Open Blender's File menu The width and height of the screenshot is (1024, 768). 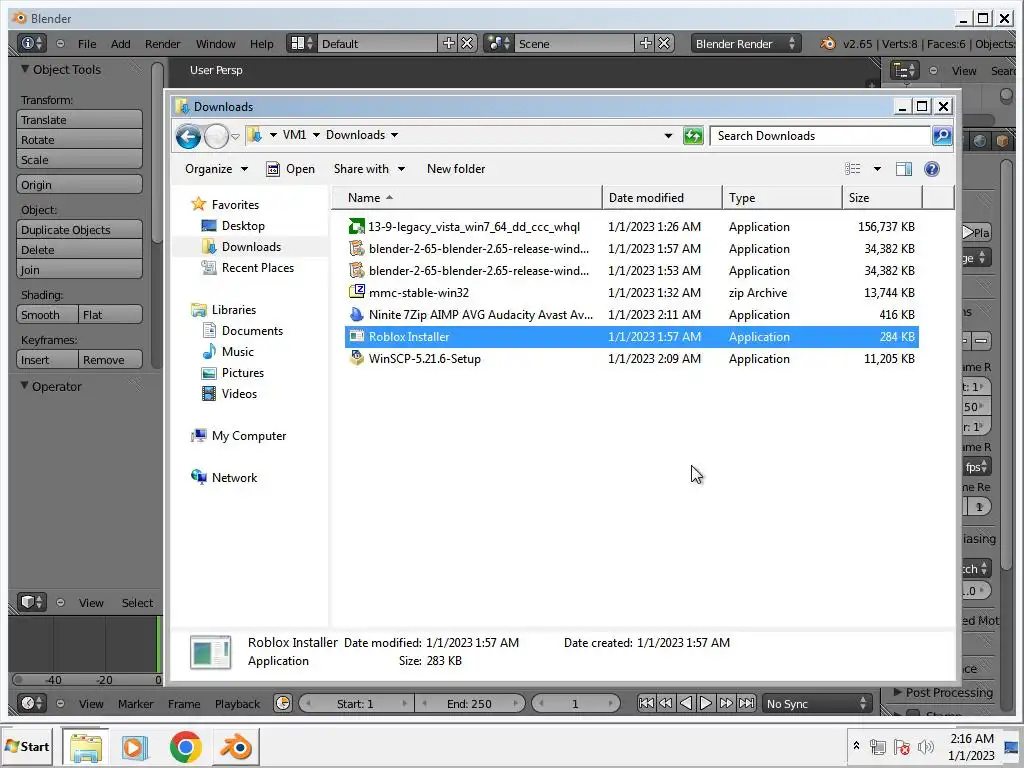(87, 44)
